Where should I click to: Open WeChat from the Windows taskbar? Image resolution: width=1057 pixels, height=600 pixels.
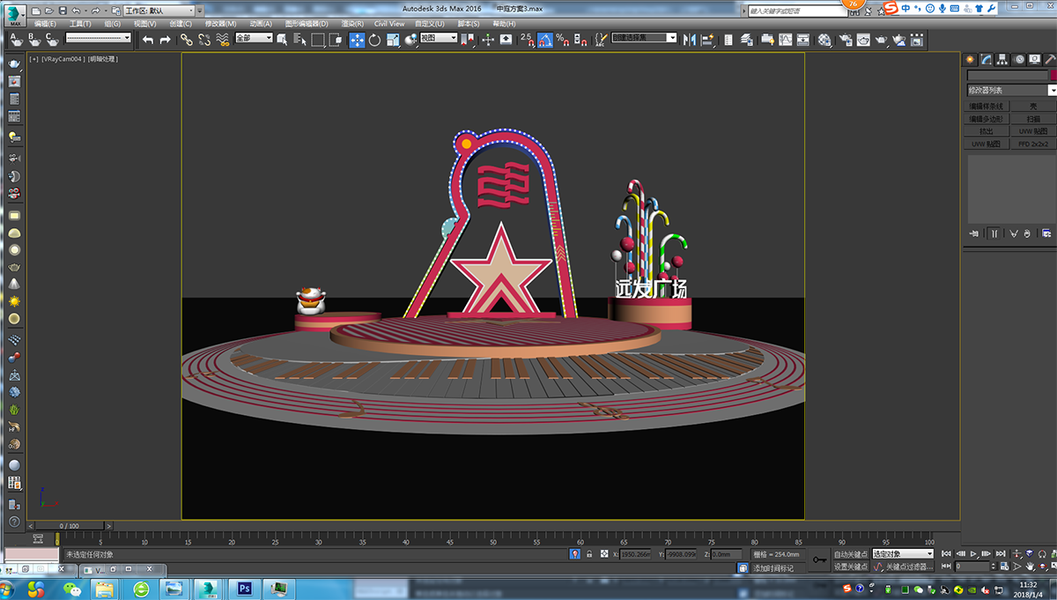71,590
